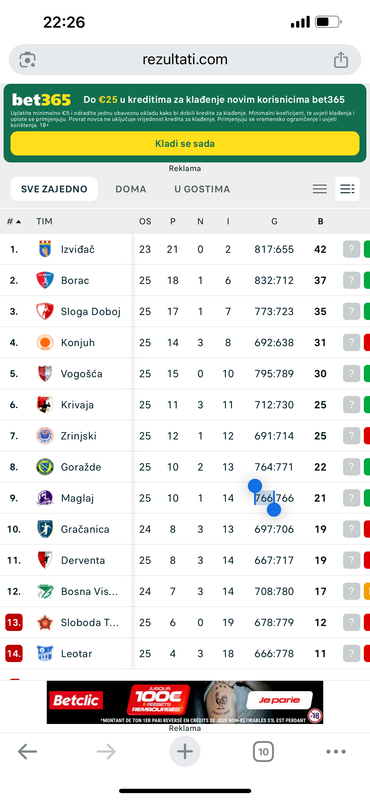This screenshot has width=370, height=800.
Task: Tap the browser share icon
Action: [x=341, y=60]
